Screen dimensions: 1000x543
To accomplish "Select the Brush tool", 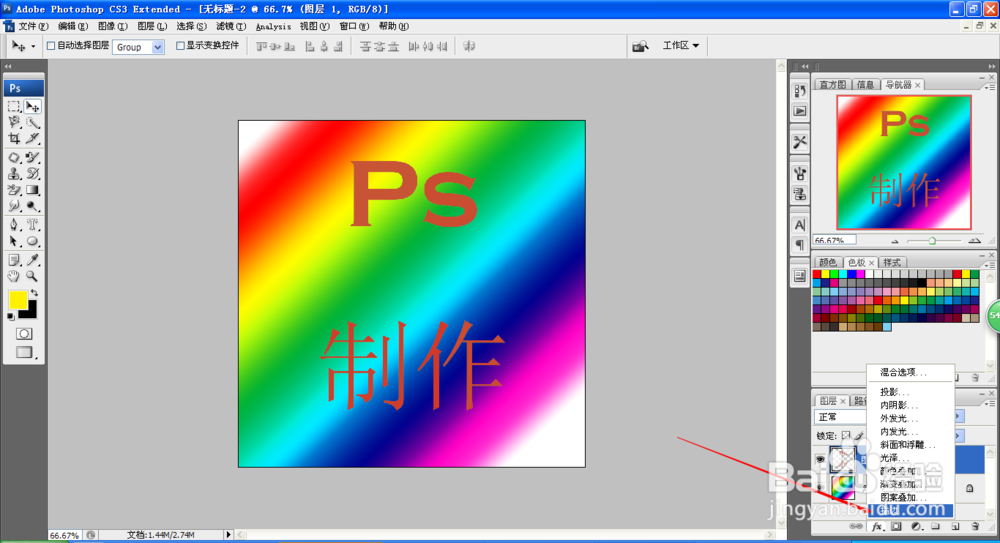I will [x=33, y=157].
